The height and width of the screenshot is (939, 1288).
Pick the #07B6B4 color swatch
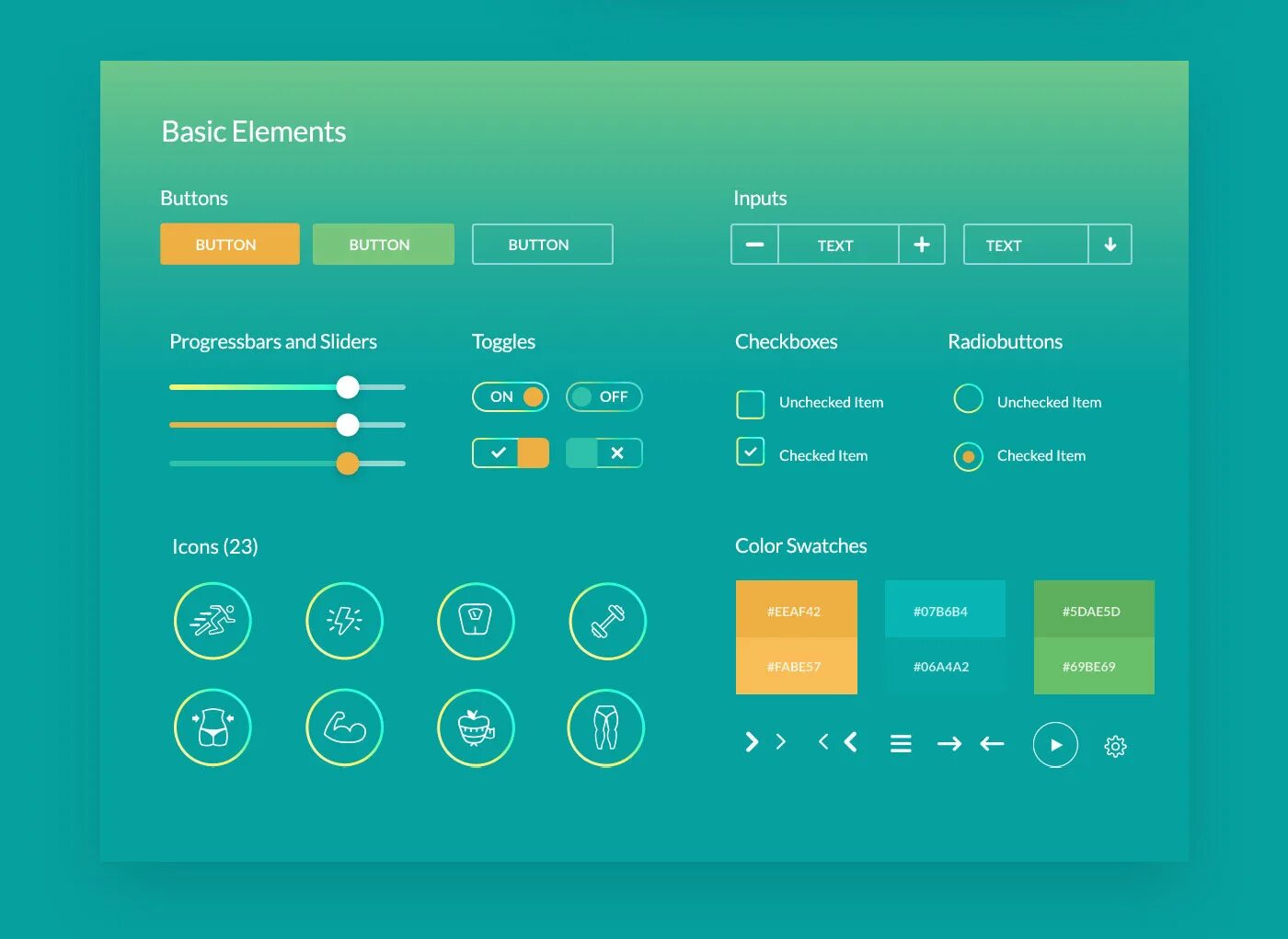[945, 609]
